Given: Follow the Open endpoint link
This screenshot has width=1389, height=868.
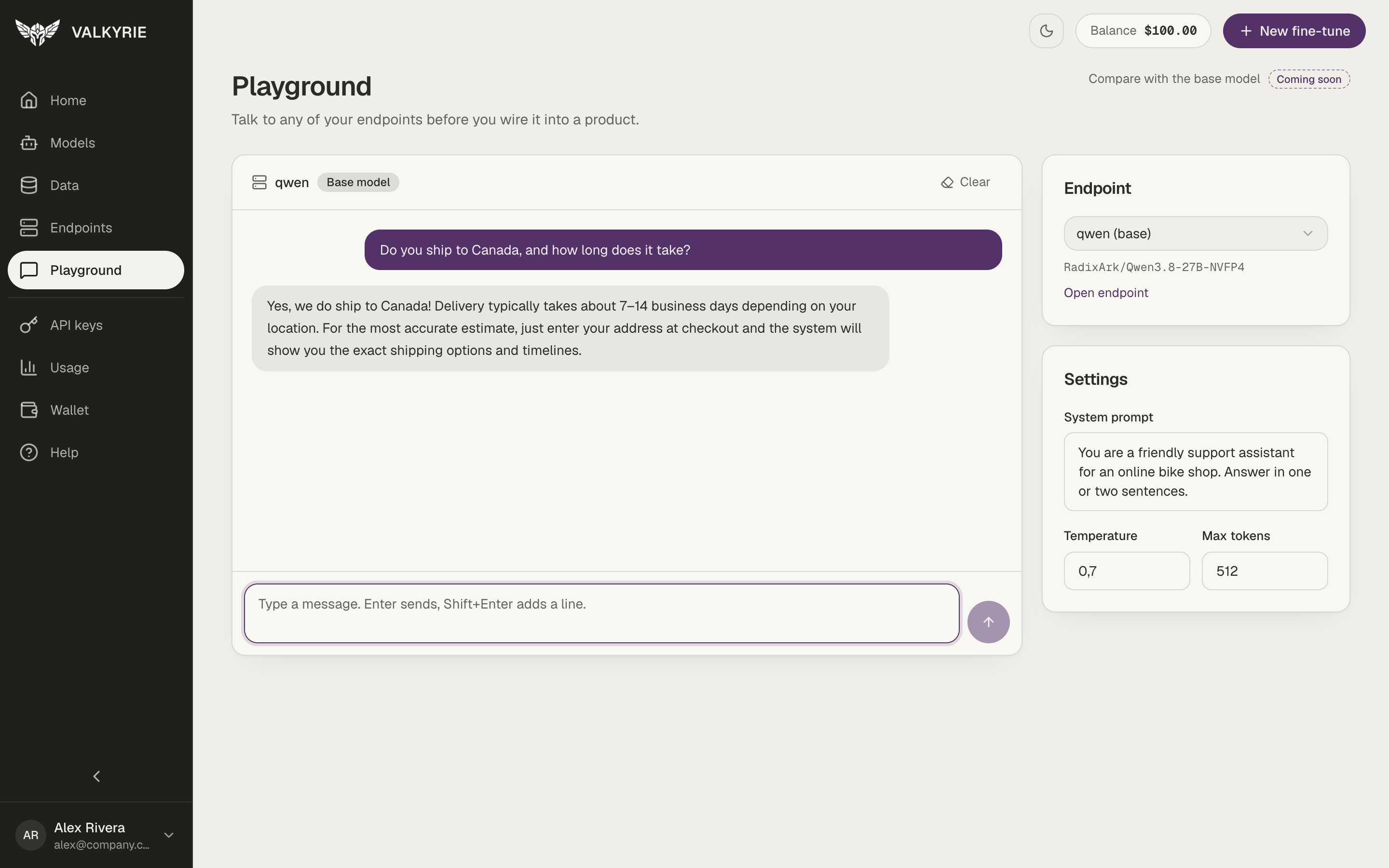Looking at the screenshot, I should pyautogui.click(x=1106, y=293).
